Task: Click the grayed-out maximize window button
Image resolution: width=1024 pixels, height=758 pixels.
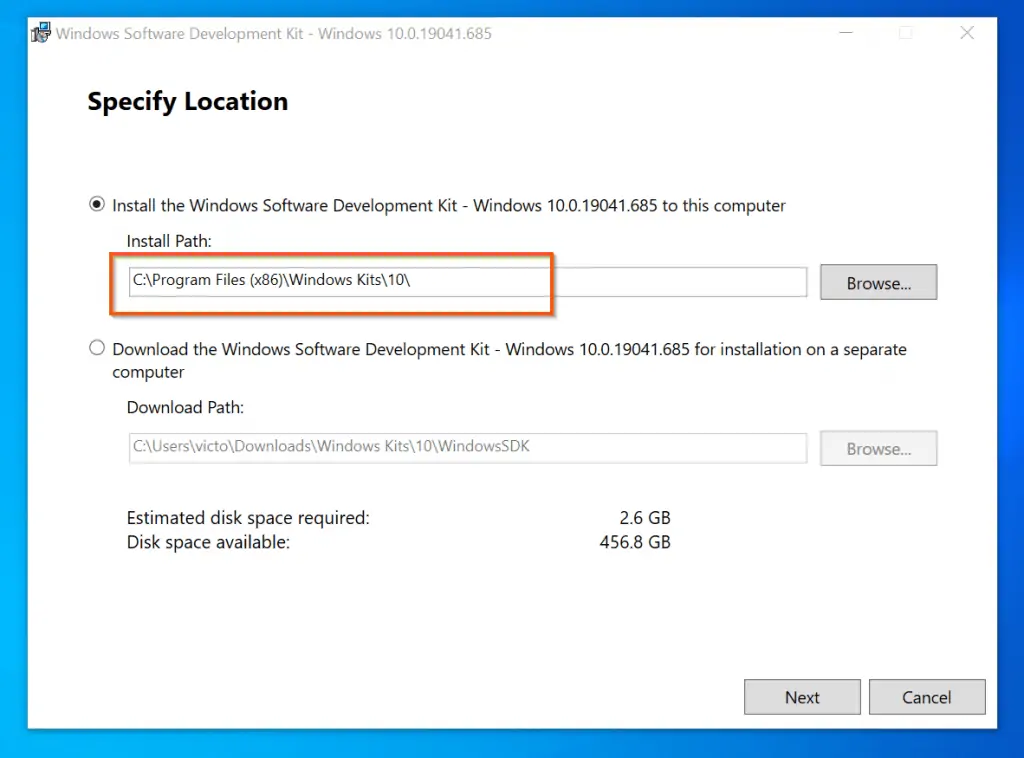Action: pyautogui.click(x=906, y=33)
